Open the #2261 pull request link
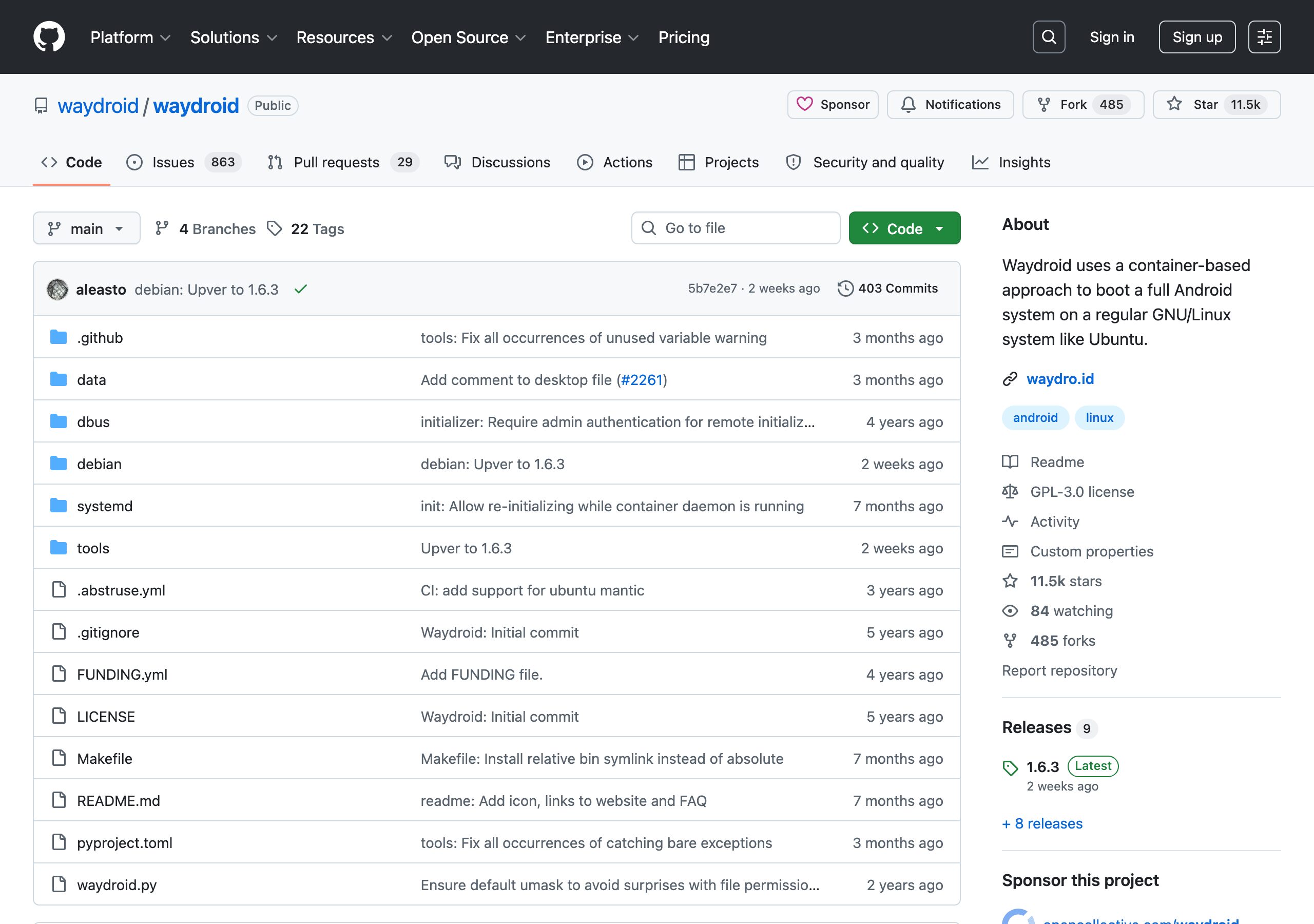Viewport: 1314px width, 924px height. pyautogui.click(x=642, y=379)
